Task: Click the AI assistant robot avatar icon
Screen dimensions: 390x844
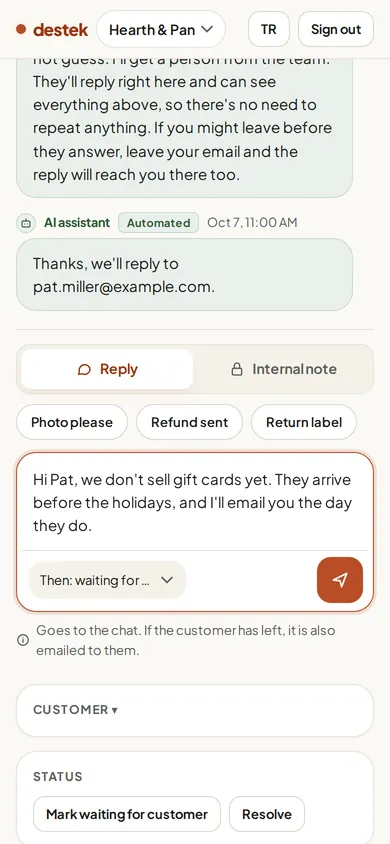Action: (25, 223)
